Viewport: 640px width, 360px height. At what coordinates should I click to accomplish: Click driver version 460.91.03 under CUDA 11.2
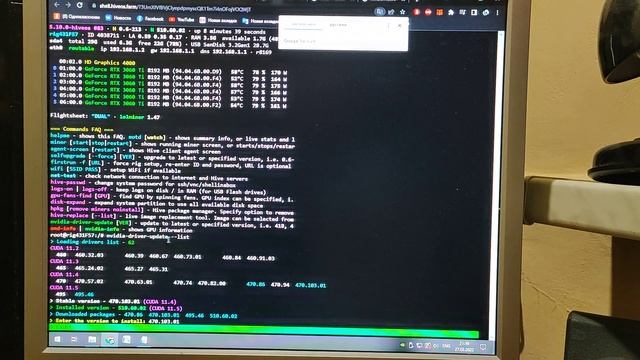260,258
